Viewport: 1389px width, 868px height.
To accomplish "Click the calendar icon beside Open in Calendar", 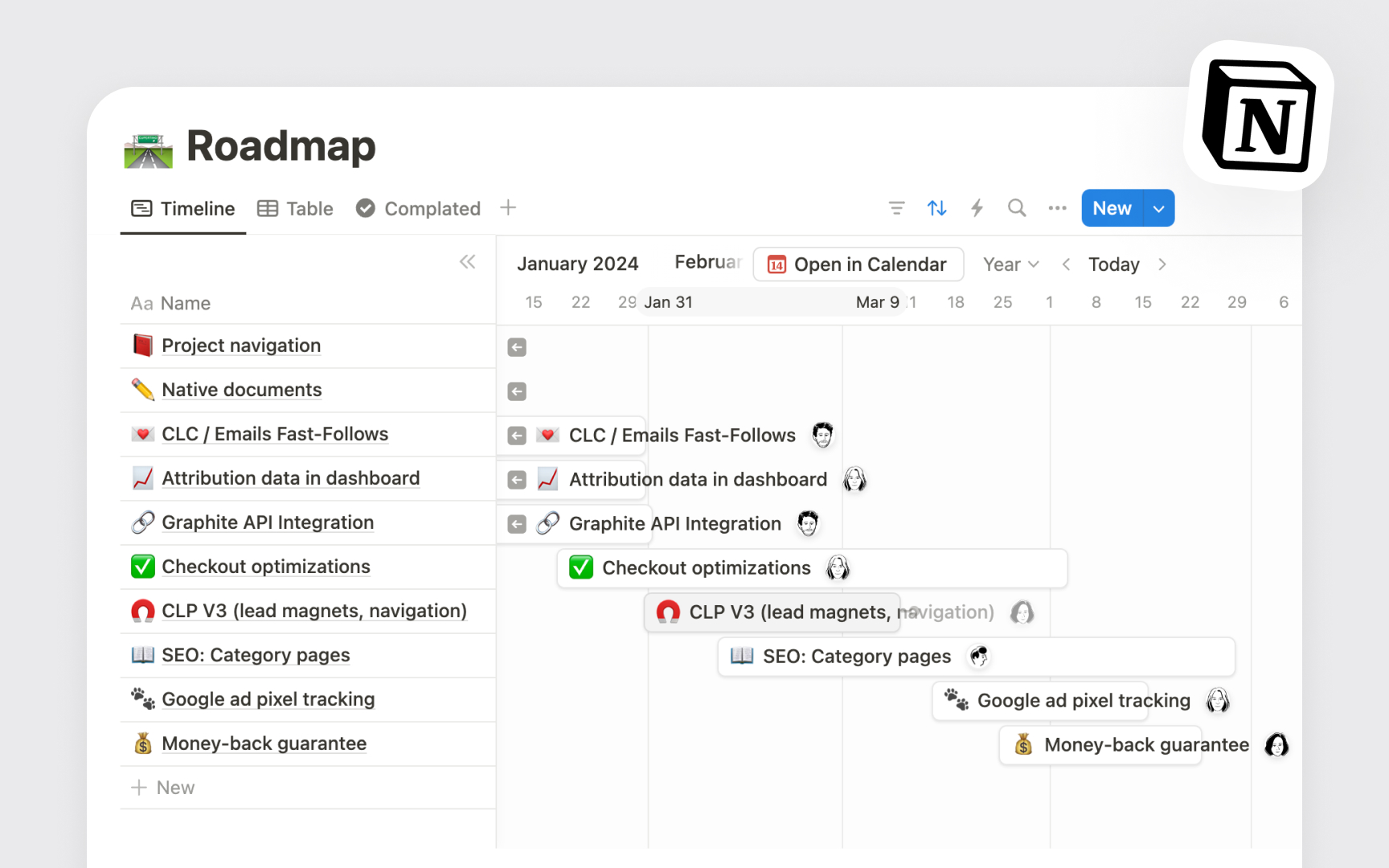I will [775, 264].
